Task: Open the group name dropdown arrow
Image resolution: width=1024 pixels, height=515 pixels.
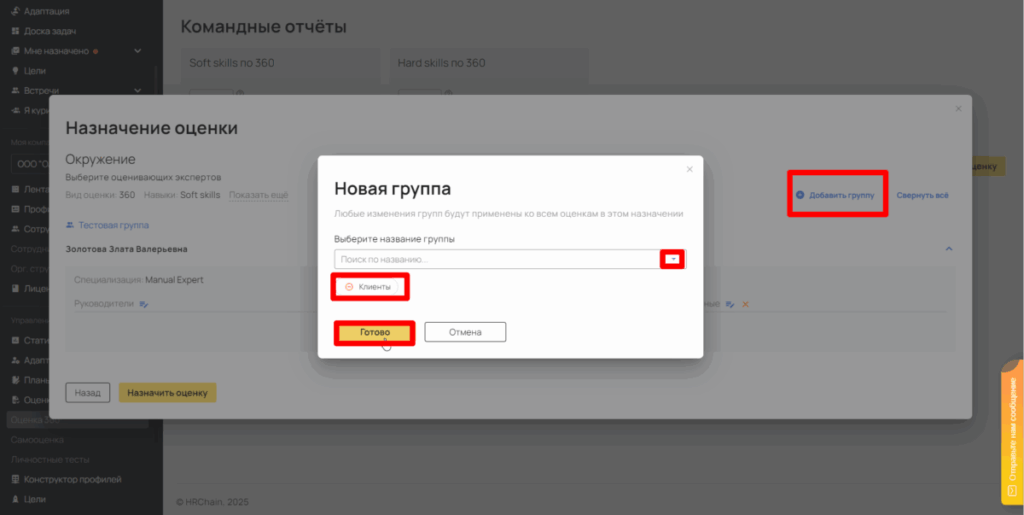Action: [673, 259]
